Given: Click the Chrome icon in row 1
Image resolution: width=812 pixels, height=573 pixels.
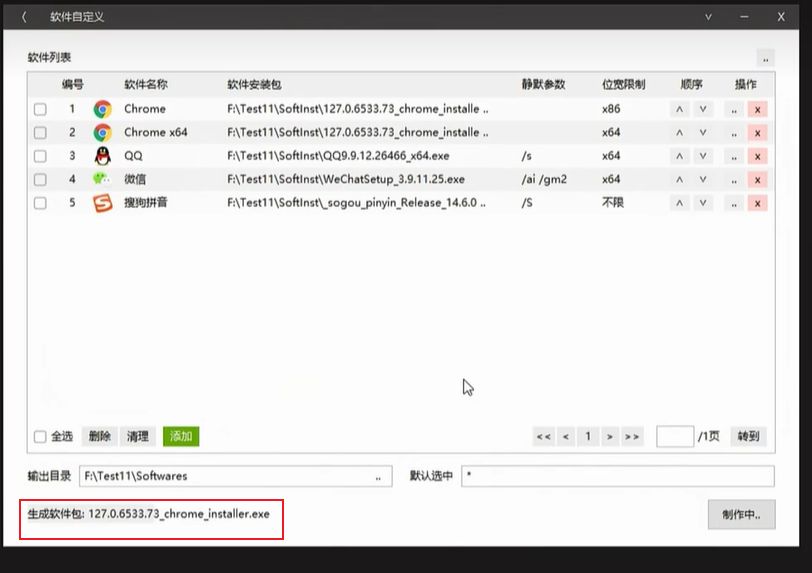Looking at the screenshot, I should tap(102, 109).
